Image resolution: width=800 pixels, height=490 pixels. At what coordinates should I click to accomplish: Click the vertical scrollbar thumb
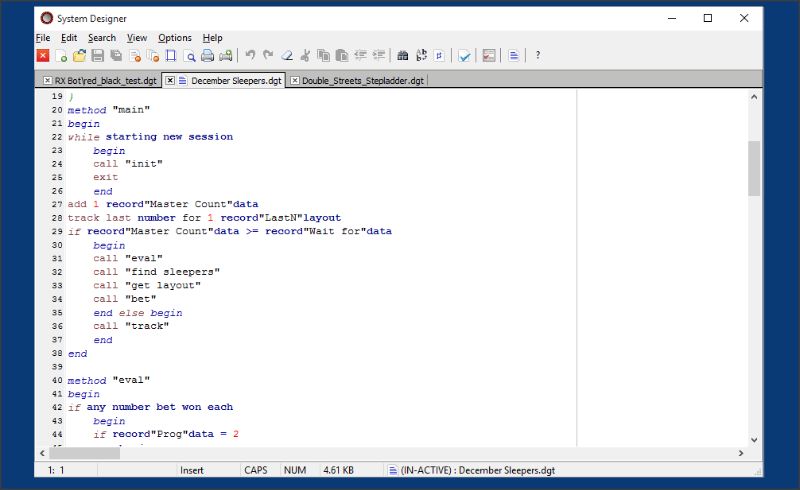754,168
